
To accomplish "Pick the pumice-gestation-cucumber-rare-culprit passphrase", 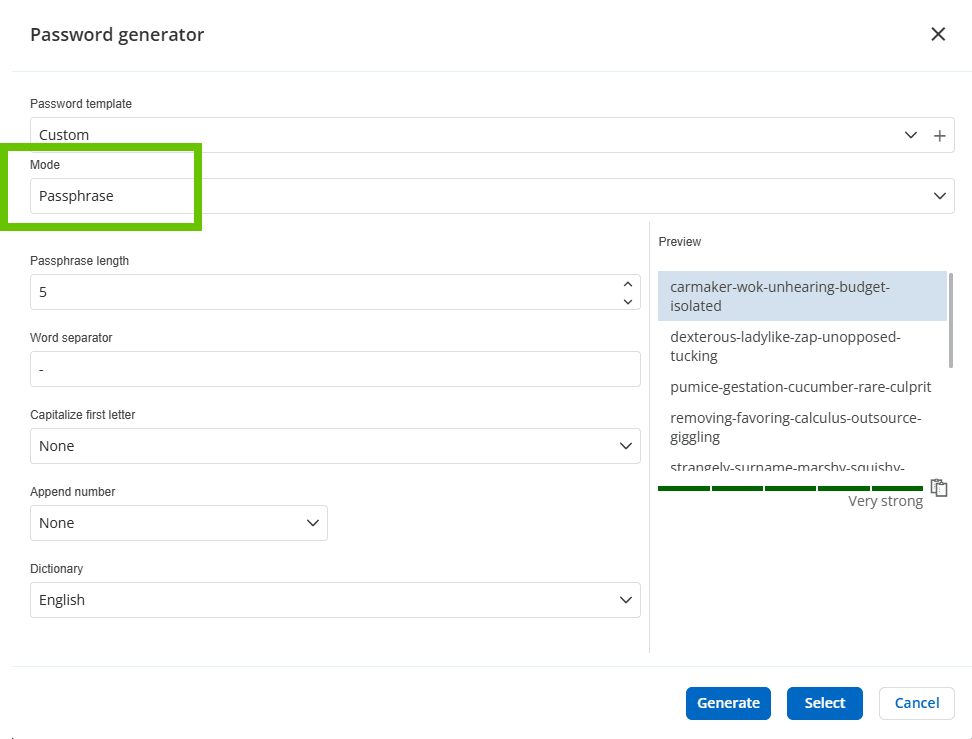I will click(801, 387).
